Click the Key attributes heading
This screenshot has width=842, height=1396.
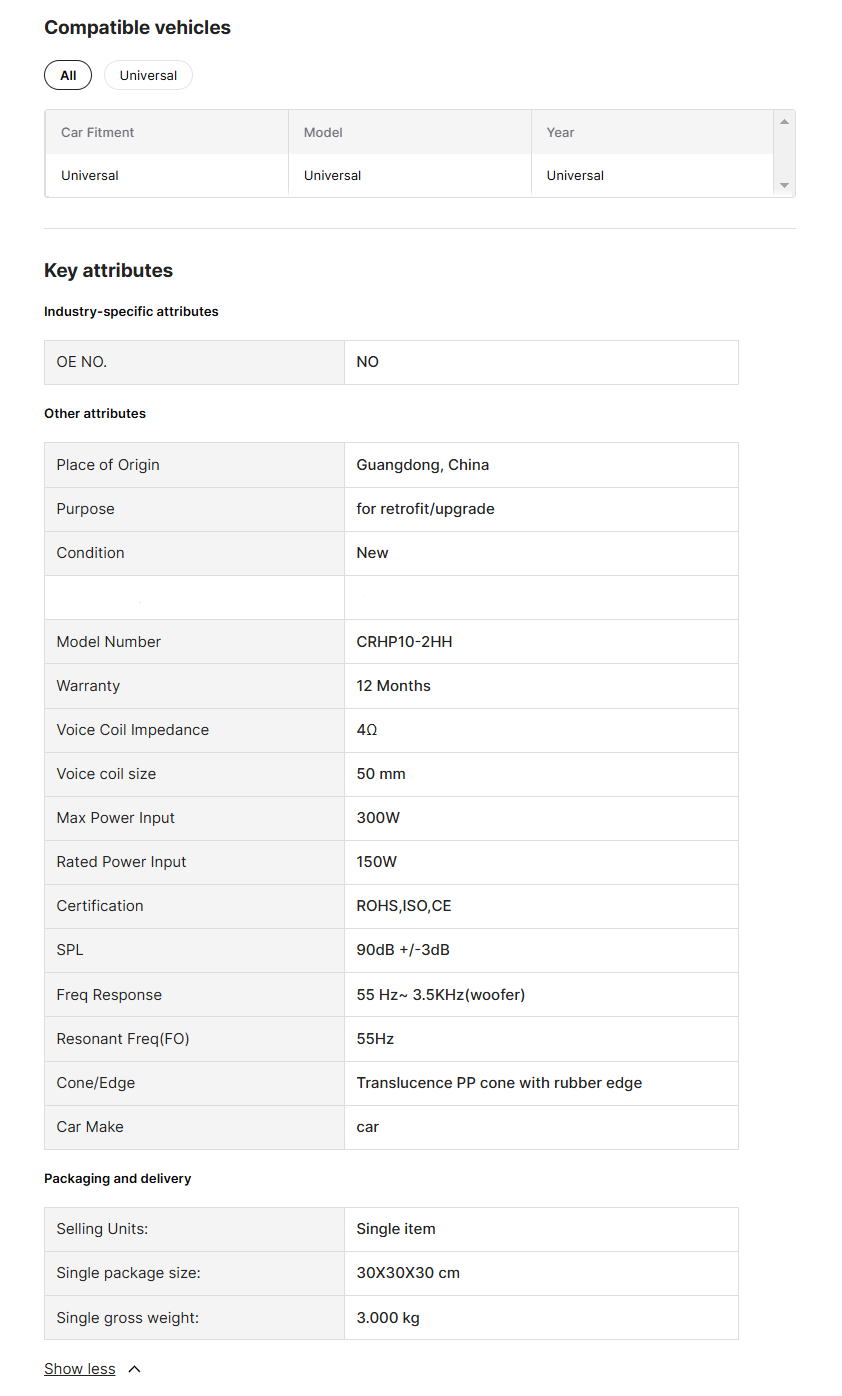pos(108,270)
